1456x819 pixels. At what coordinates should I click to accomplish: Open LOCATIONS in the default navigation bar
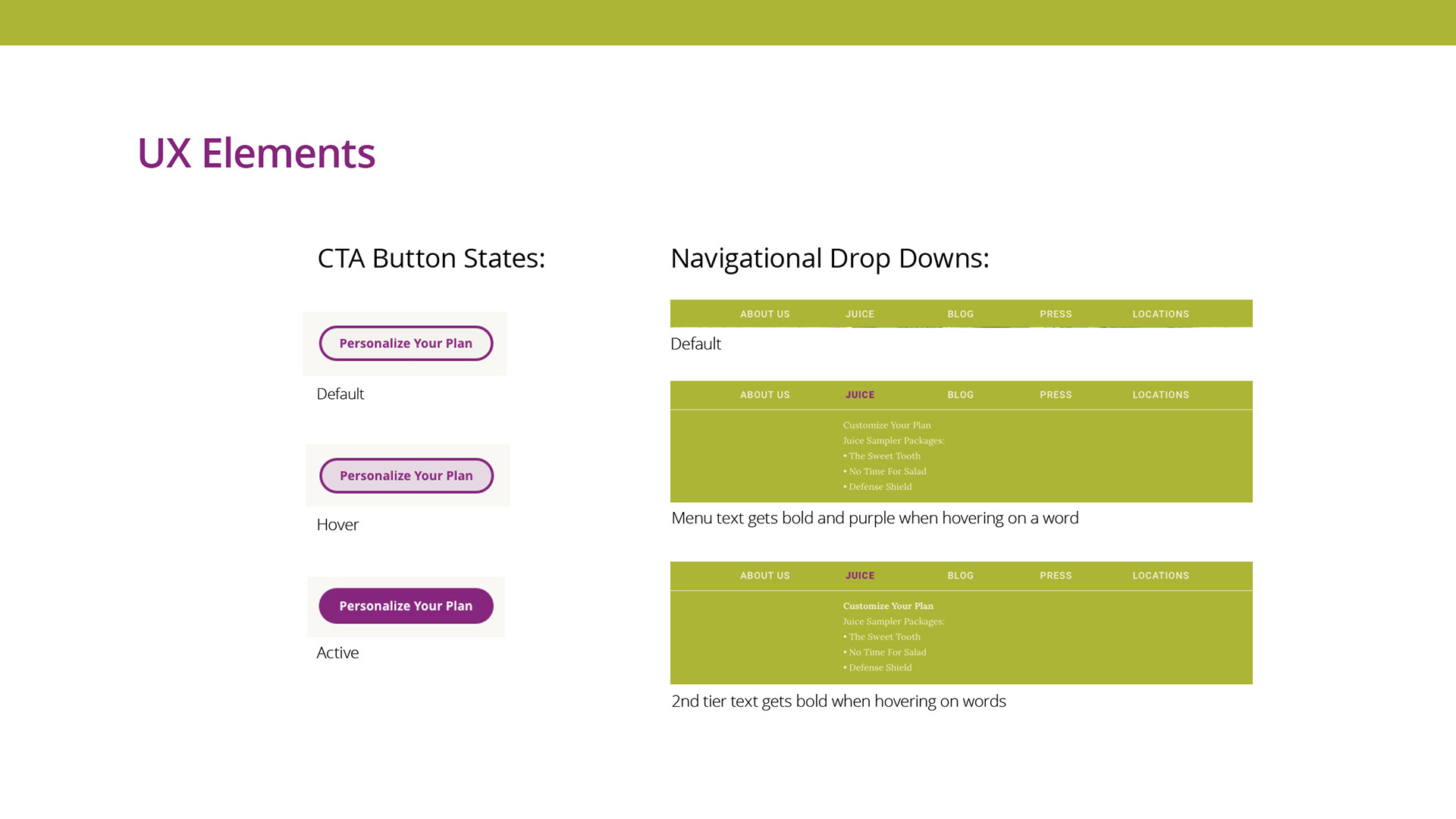pos(1160,314)
